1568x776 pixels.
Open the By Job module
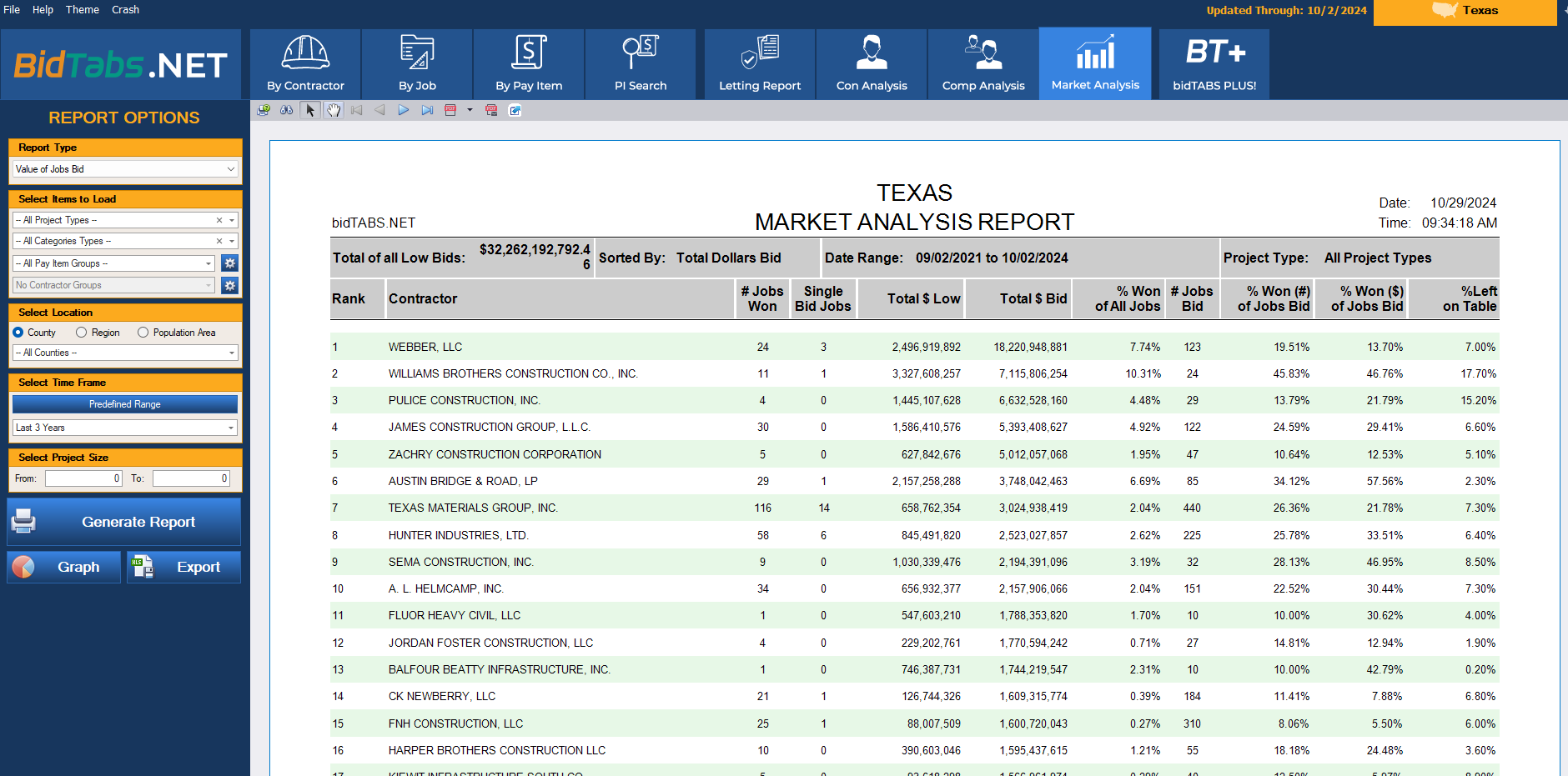click(417, 64)
